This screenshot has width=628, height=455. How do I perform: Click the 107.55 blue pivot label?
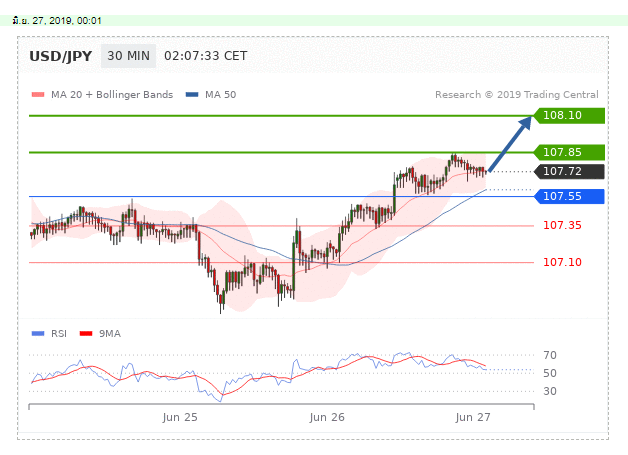(x=570, y=196)
